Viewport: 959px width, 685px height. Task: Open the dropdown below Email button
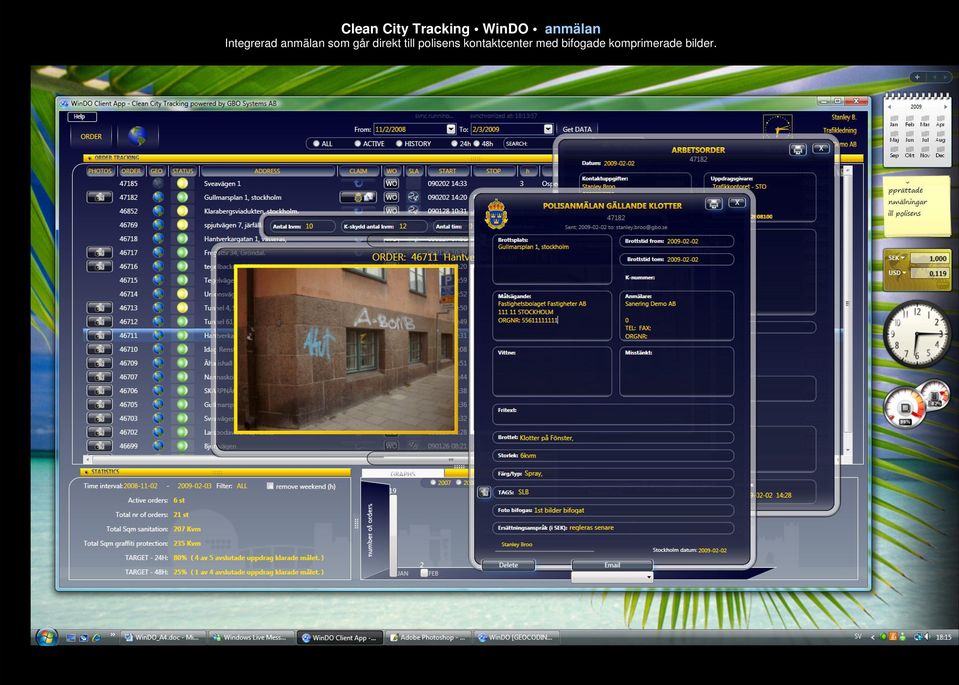612,577
